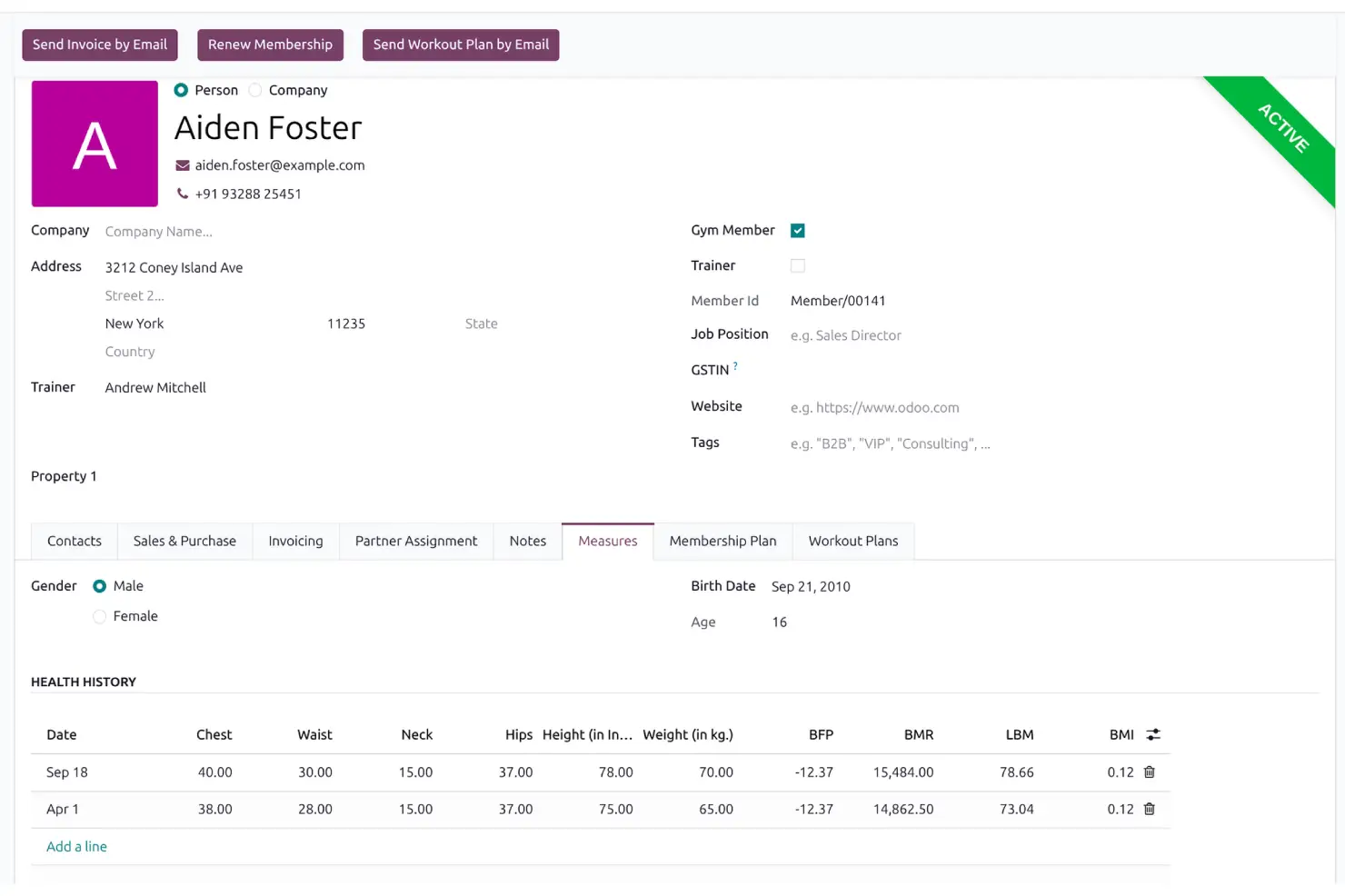The image size is (1345, 896).
Task: Select the Person radio option
Action: pos(181,90)
